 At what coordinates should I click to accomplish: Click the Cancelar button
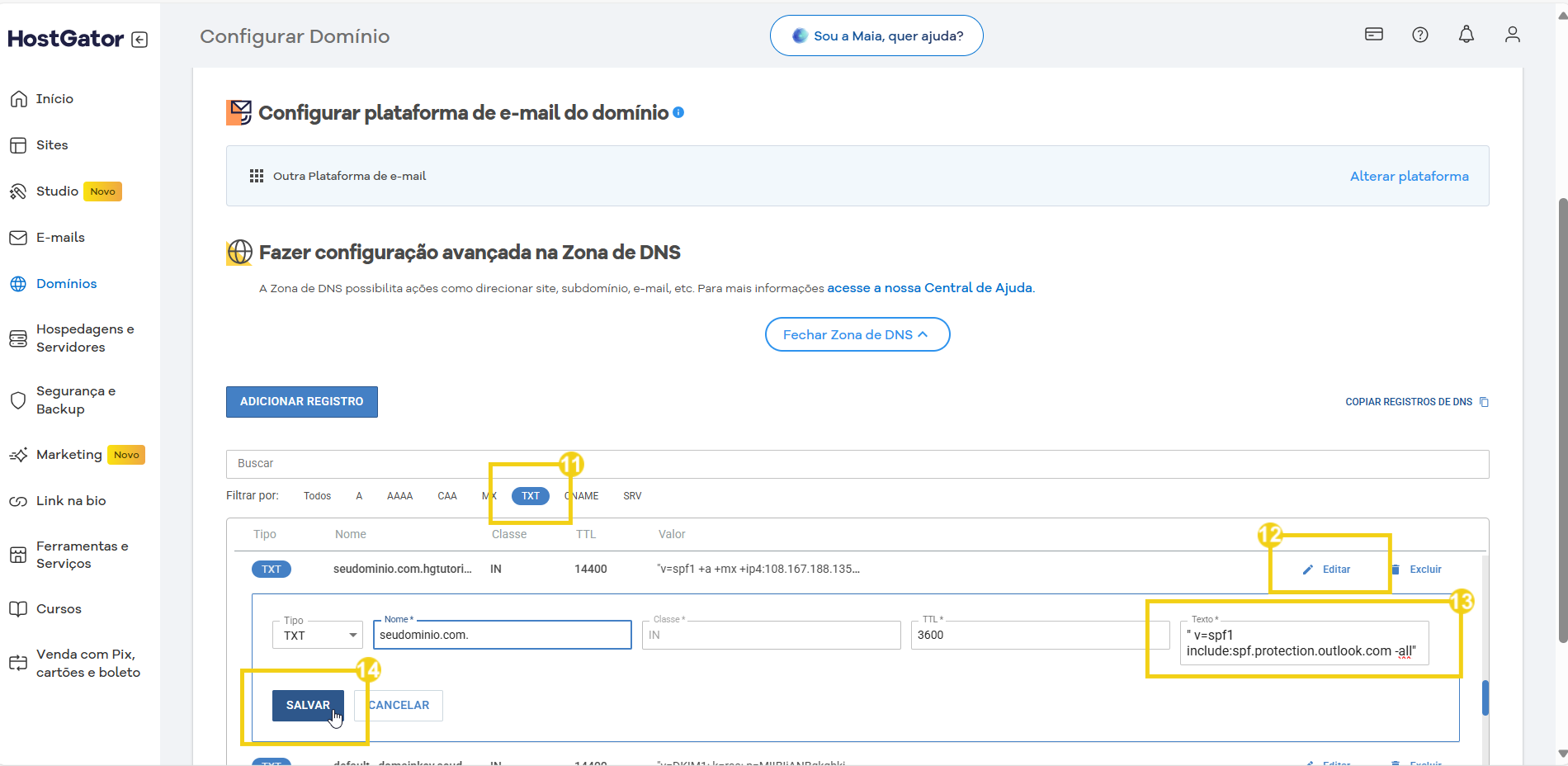point(399,706)
